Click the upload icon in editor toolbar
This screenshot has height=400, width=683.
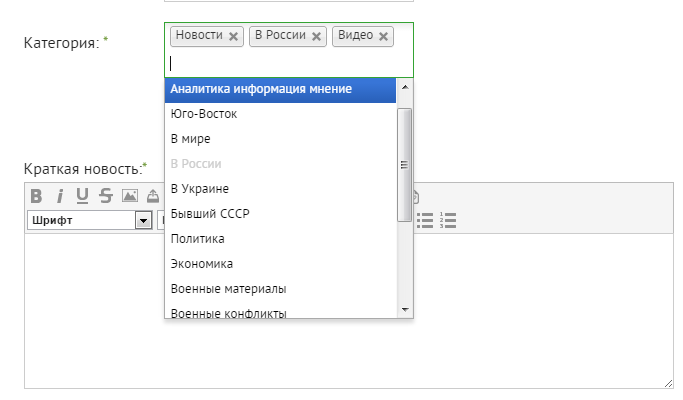pyautogui.click(x=152, y=196)
